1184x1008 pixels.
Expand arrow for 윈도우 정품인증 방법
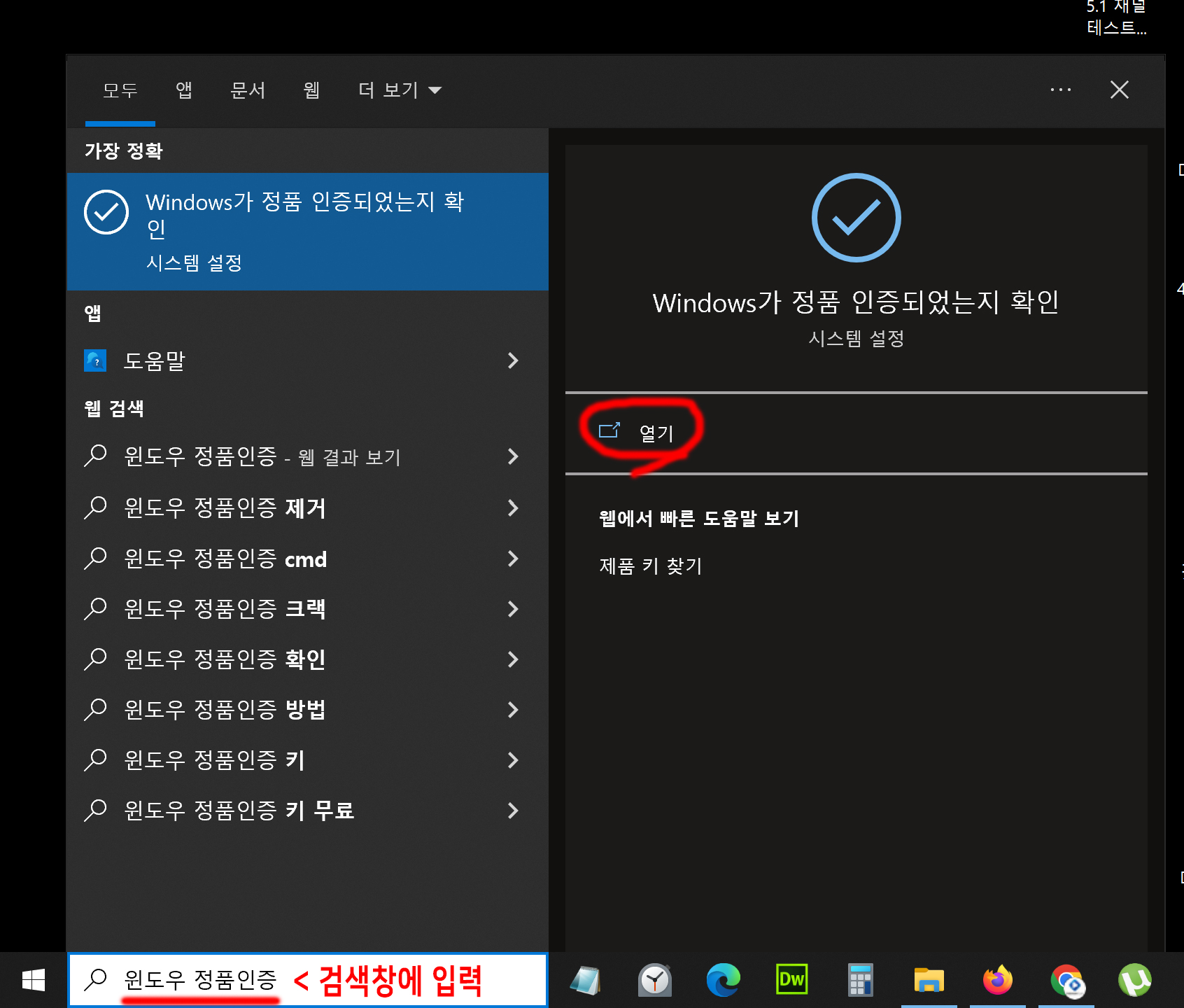pos(513,710)
